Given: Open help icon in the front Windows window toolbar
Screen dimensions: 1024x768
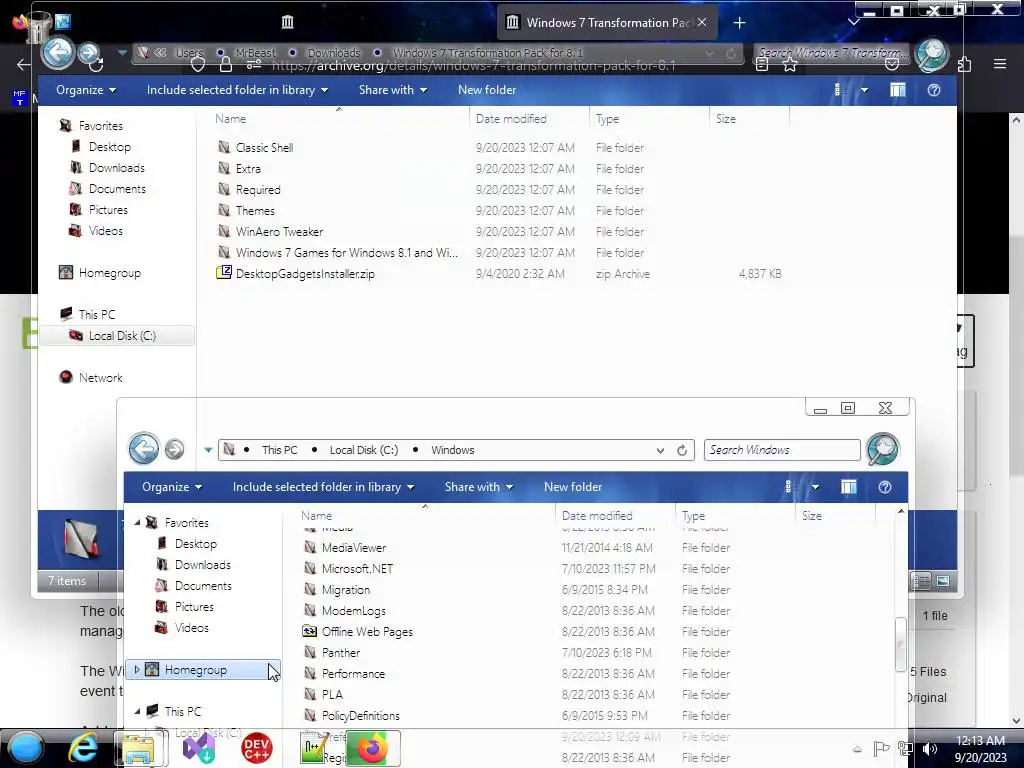Looking at the screenshot, I should coord(885,487).
